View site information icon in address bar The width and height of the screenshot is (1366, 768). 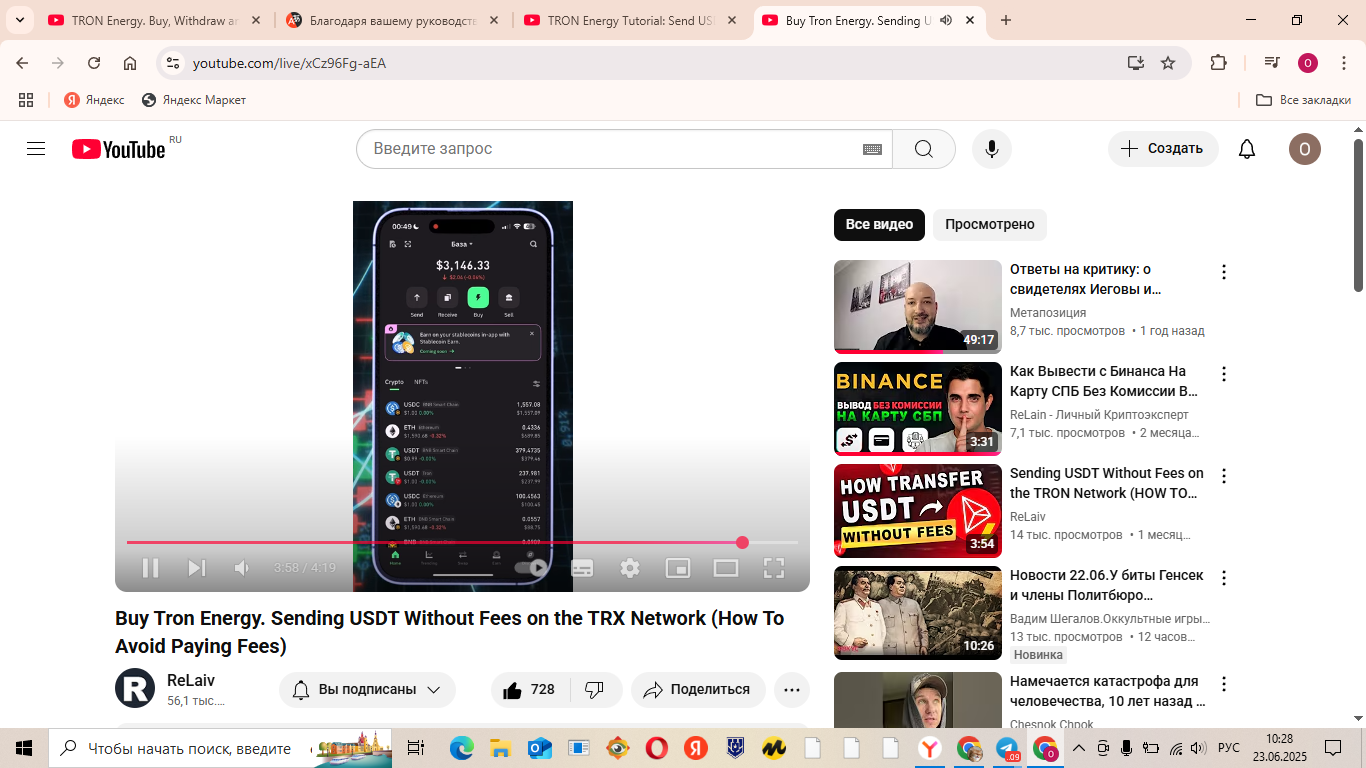(x=173, y=63)
